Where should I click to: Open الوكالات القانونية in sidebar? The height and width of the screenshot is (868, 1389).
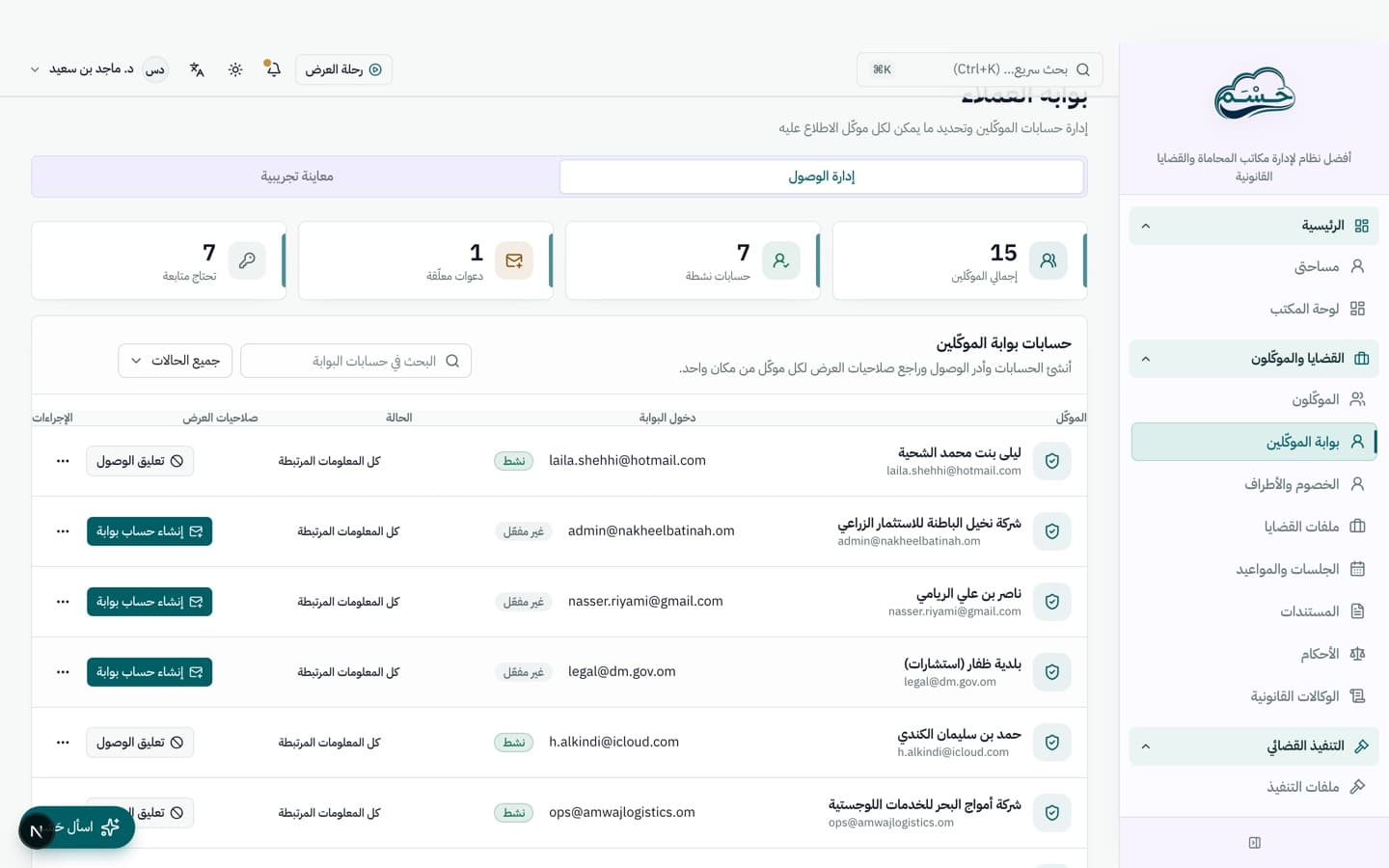click(1254, 696)
